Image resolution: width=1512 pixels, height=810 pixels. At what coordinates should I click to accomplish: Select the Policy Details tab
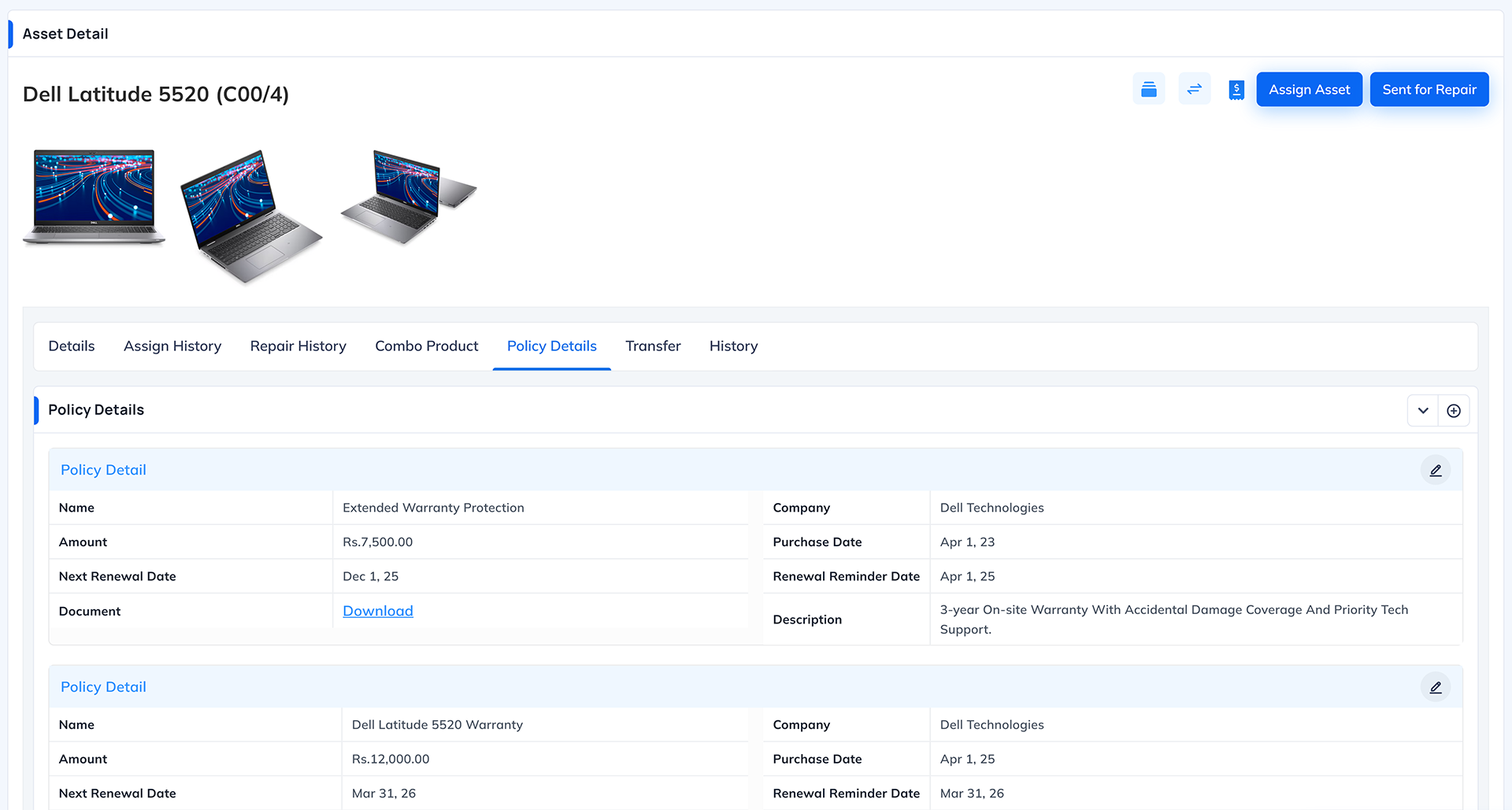coord(551,346)
